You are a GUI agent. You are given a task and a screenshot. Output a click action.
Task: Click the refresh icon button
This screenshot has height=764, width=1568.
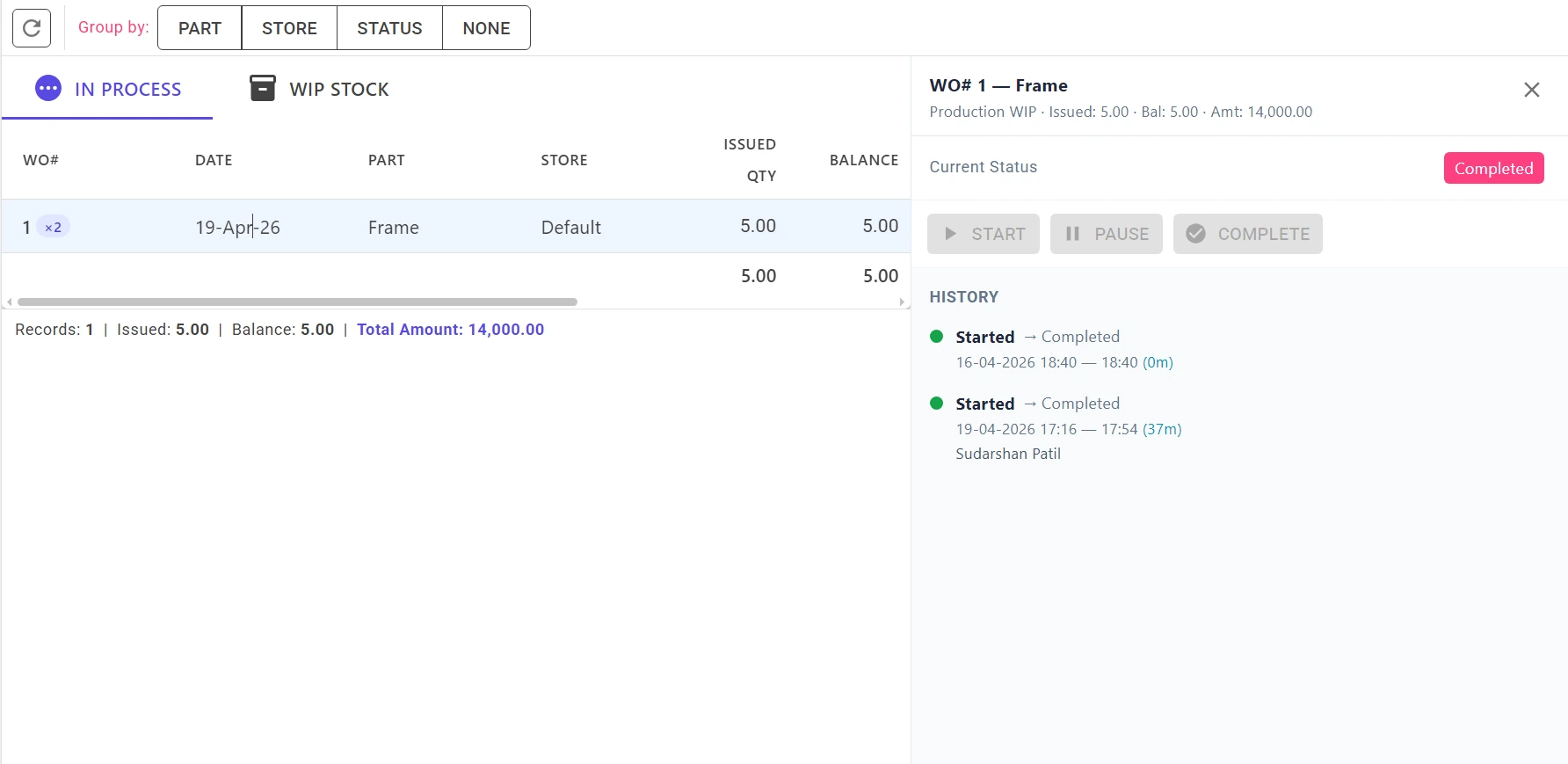tap(32, 28)
